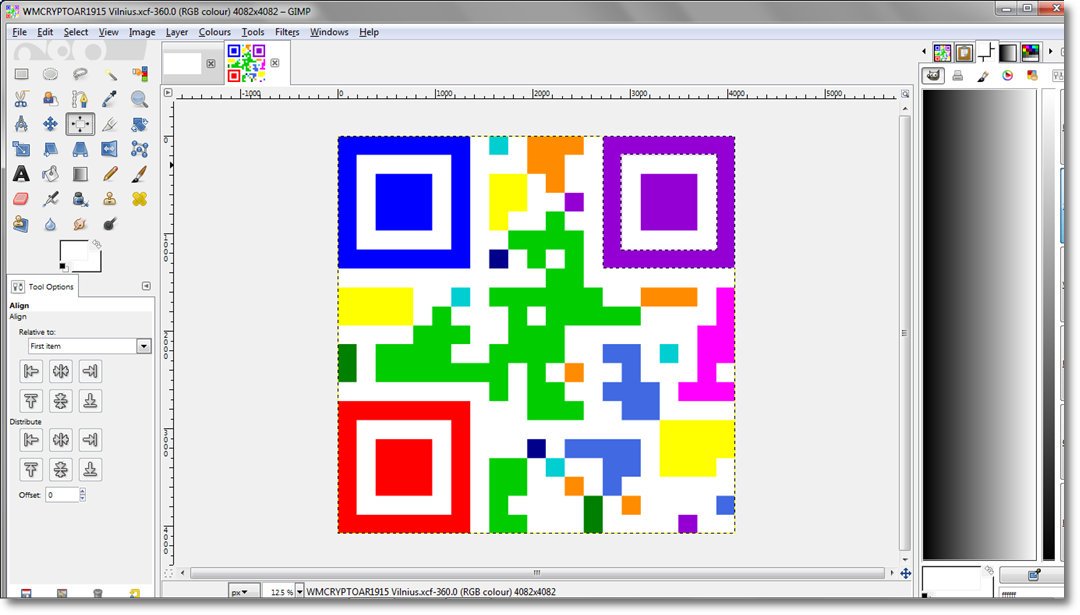Open the canvas menu triangle at ruler corner

(167, 92)
